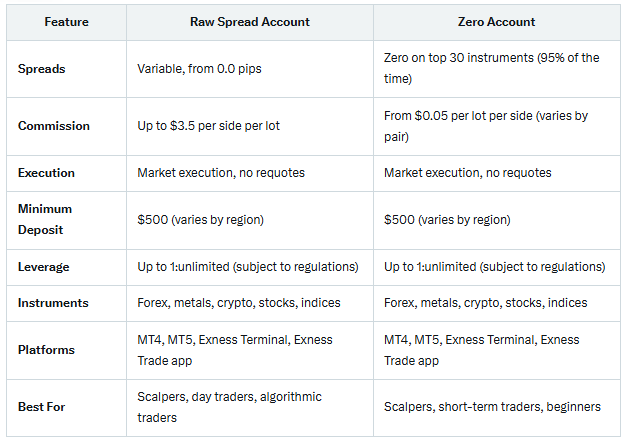Click the "Leverage" row label
Viewport: 626px width, 446px height.
click(x=44, y=267)
